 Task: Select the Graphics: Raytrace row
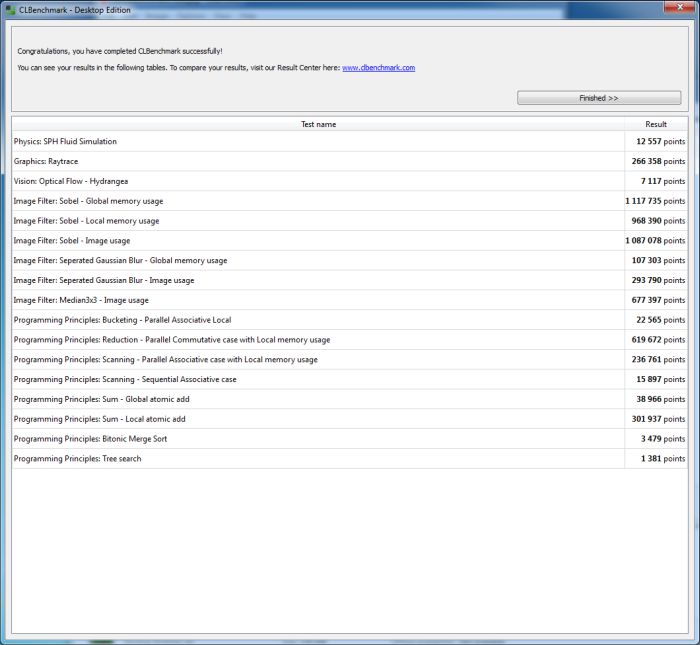pyautogui.click(x=350, y=161)
